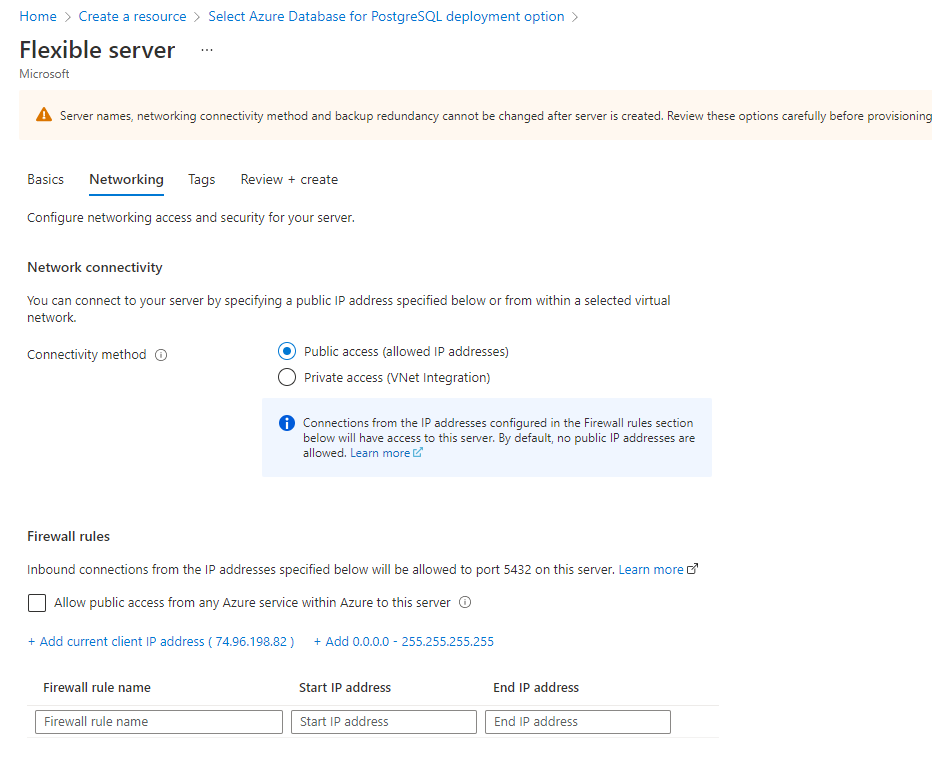Click Add current client IP address link
The height and width of the screenshot is (766, 947).
click(x=161, y=642)
